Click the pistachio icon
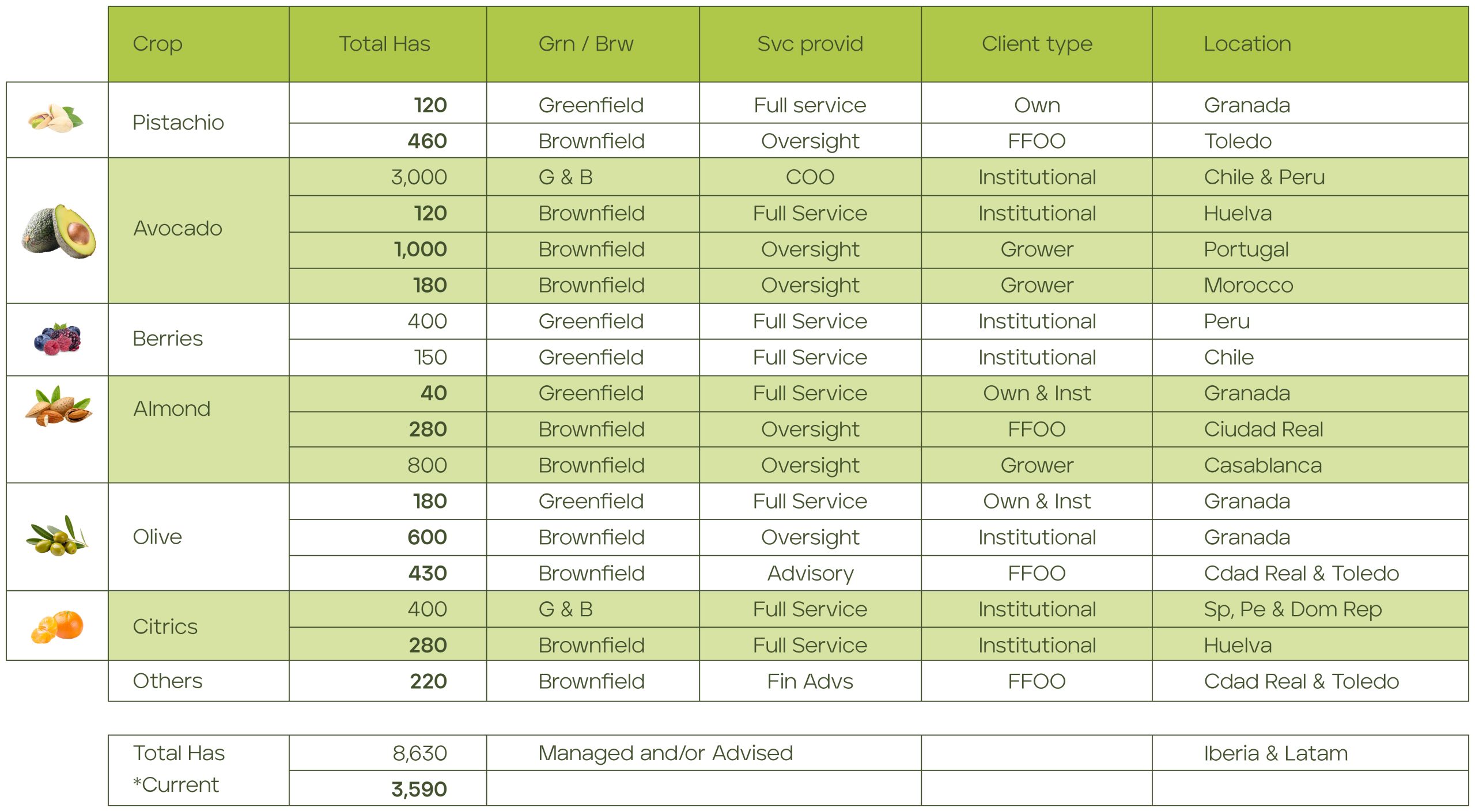The height and width of the screenshot is (812, 1475). pos(56,119)
